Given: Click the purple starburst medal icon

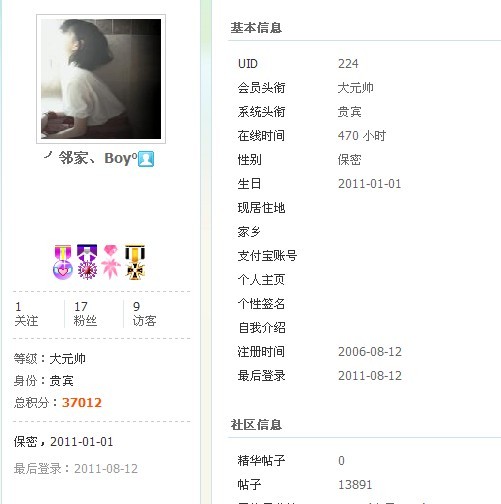Looking at the screenshot, I should [87, 262].
